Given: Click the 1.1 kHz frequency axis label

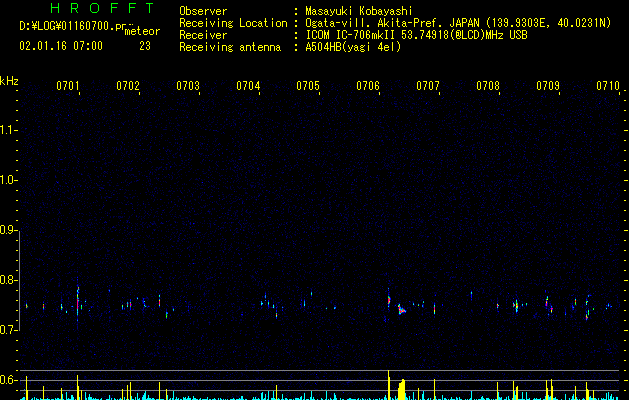Looking at the screenshot, I should (8, 130).
